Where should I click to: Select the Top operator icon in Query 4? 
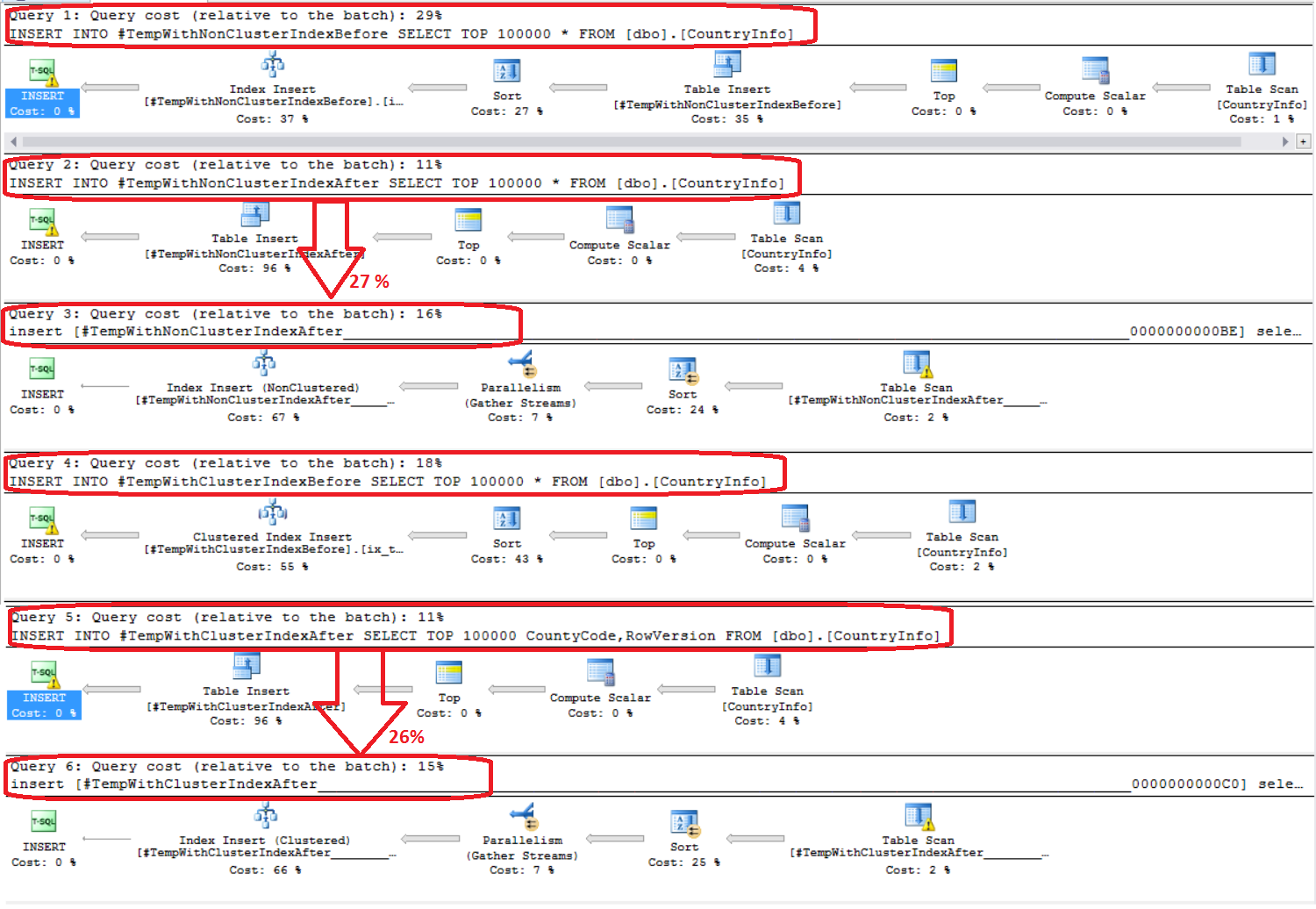pos(644,519)
